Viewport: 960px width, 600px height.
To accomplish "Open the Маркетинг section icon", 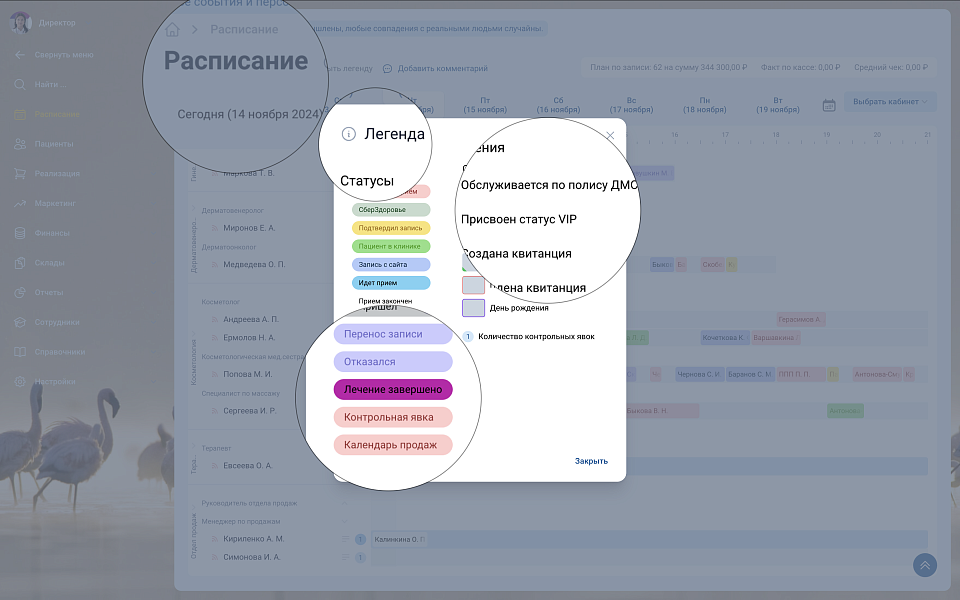I will [x=21, y=203].
